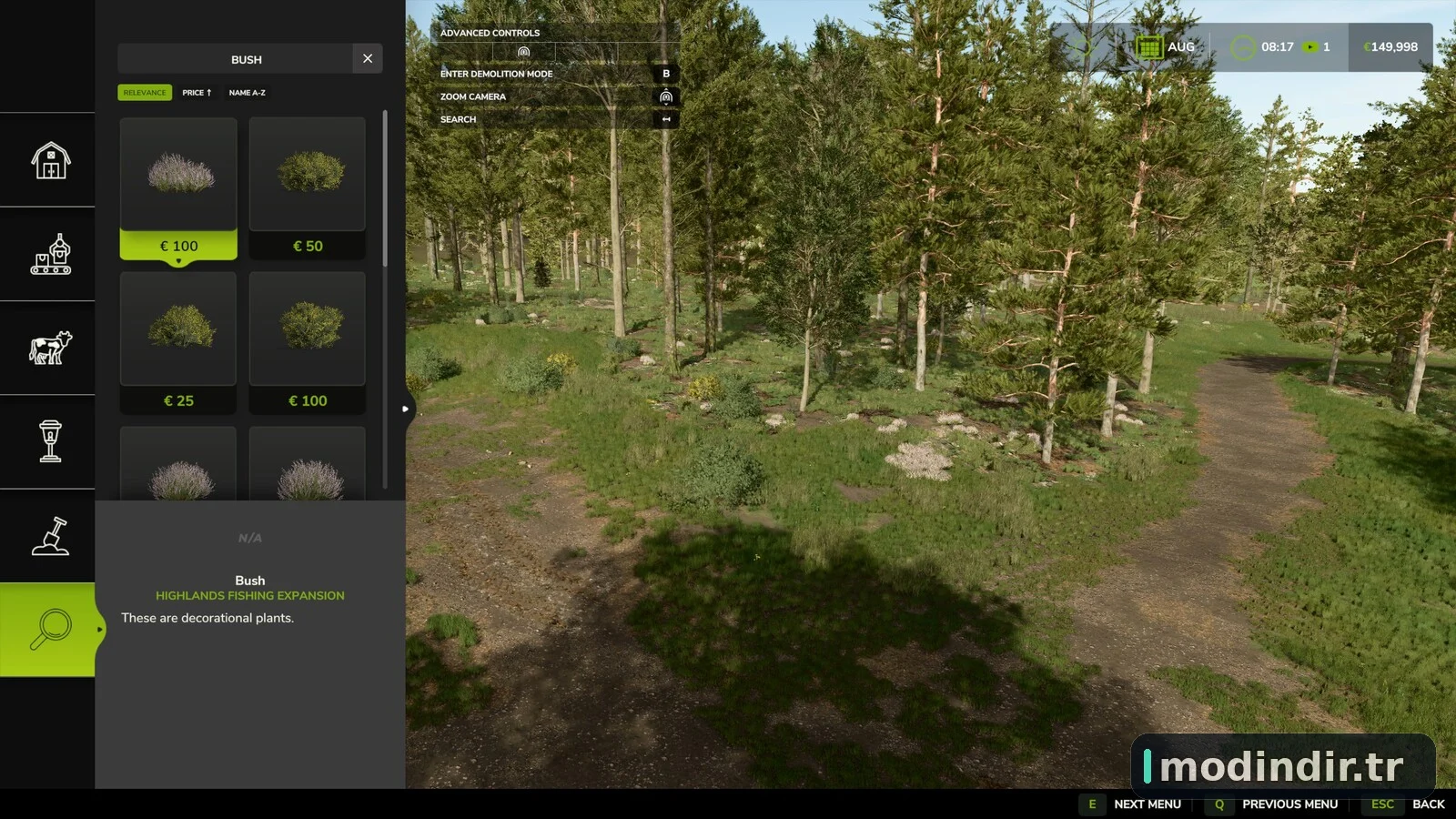The height and width of the screenshot is (819, 1456).
Task: Click the AUG month label
Action: point(1181,46)
